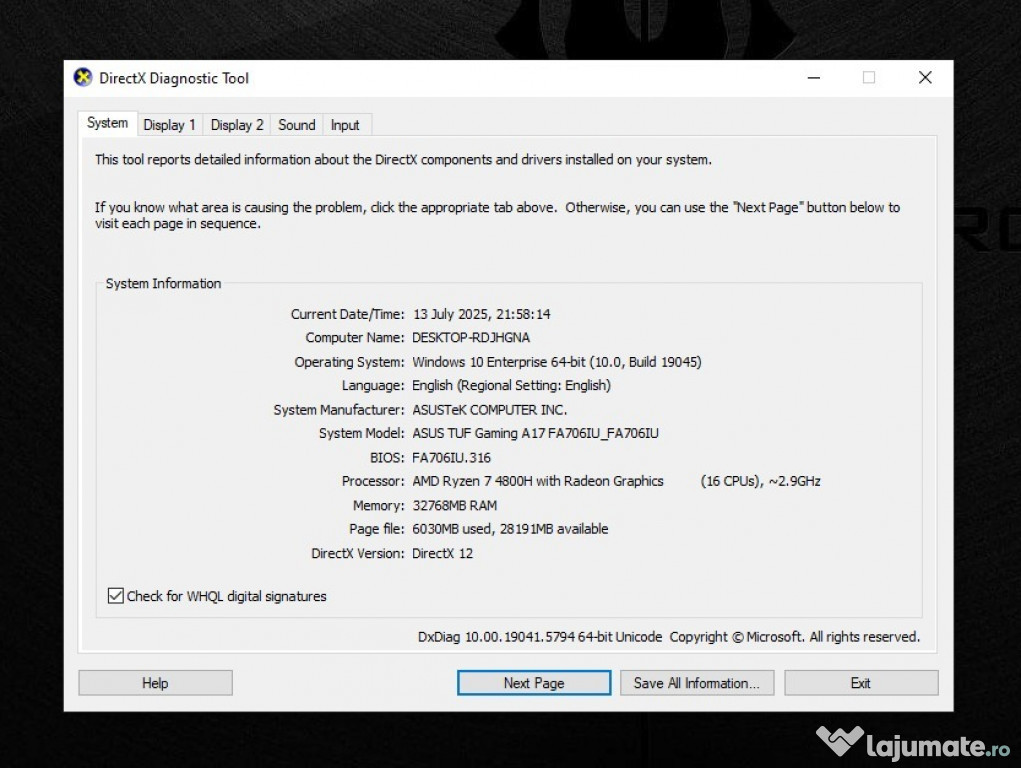Click the Help button
The height and width of the screenshot is (768, 1021).
click(155, 683)
